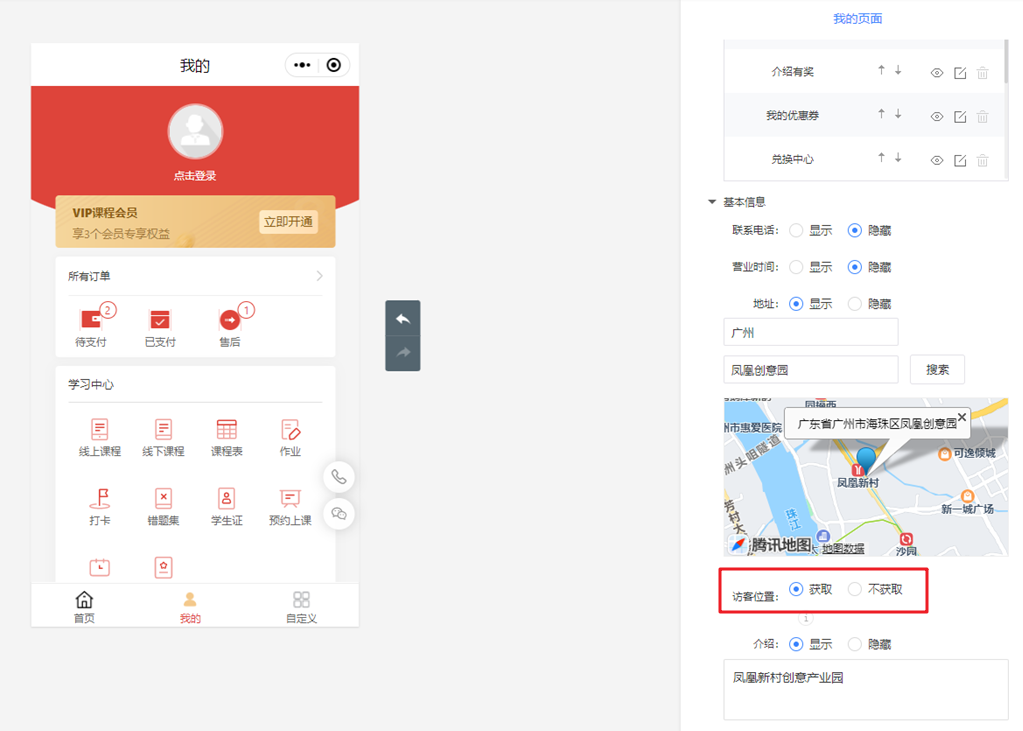
Task: Set 联系电话 to 显示
Action: click(x=796, y=230)
